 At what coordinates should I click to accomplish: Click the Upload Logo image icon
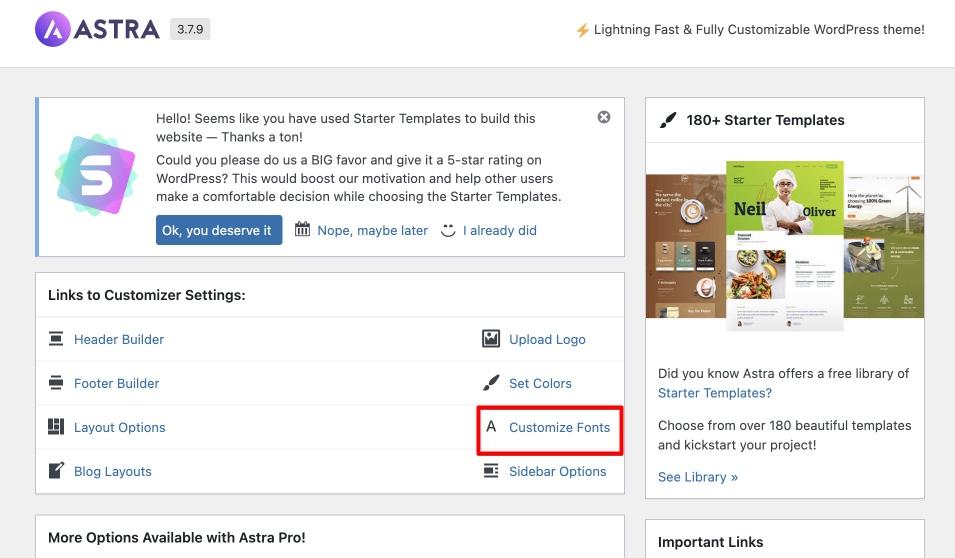click(x=490, y=339)
